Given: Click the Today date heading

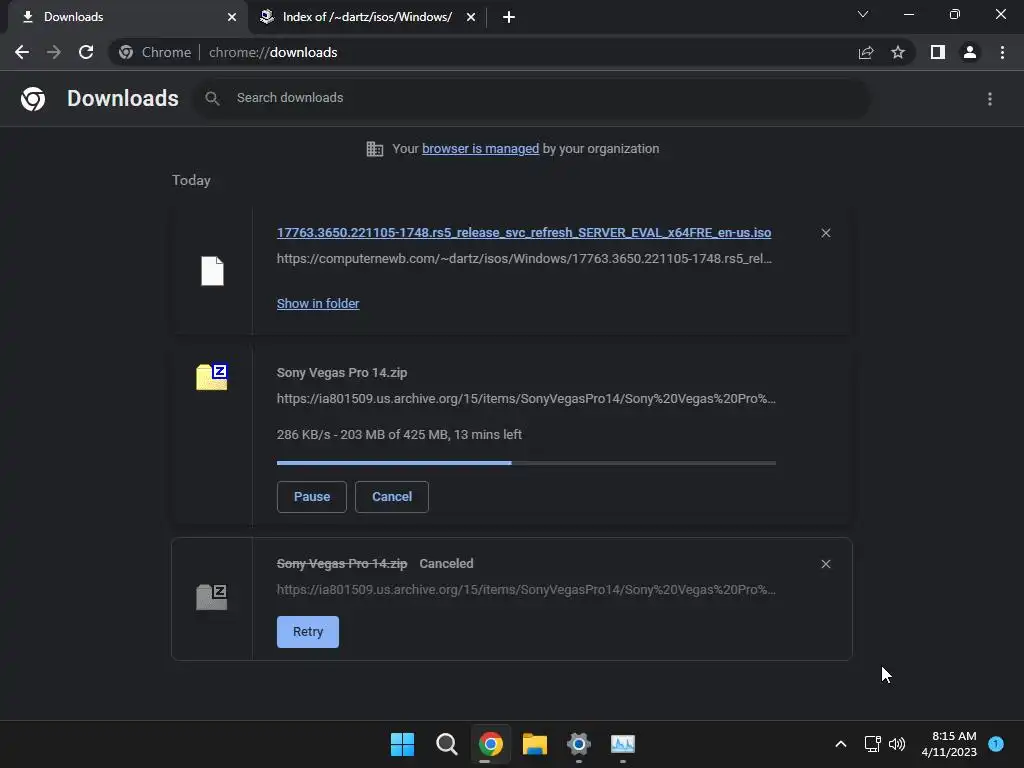Looking at the screenshot, I should coord(191,180).
